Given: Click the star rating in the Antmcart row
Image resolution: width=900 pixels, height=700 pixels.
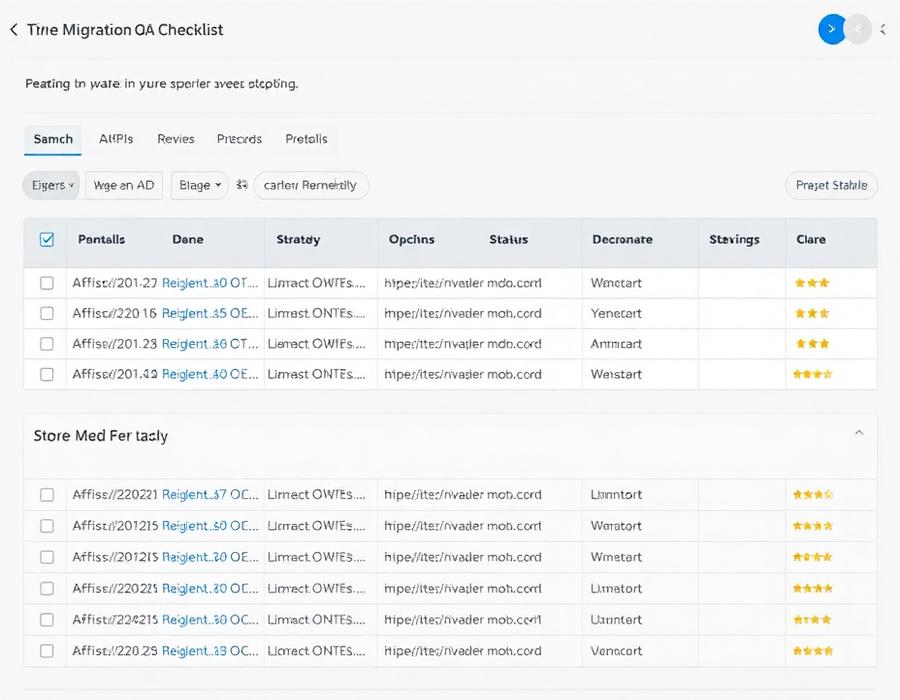Looking at the screenshot, I should (x=812, y=344).
